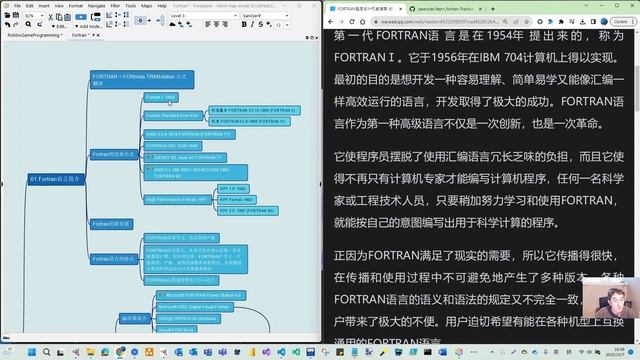Select the '01 Fortran语言简介' root node

tap(56, 179)
